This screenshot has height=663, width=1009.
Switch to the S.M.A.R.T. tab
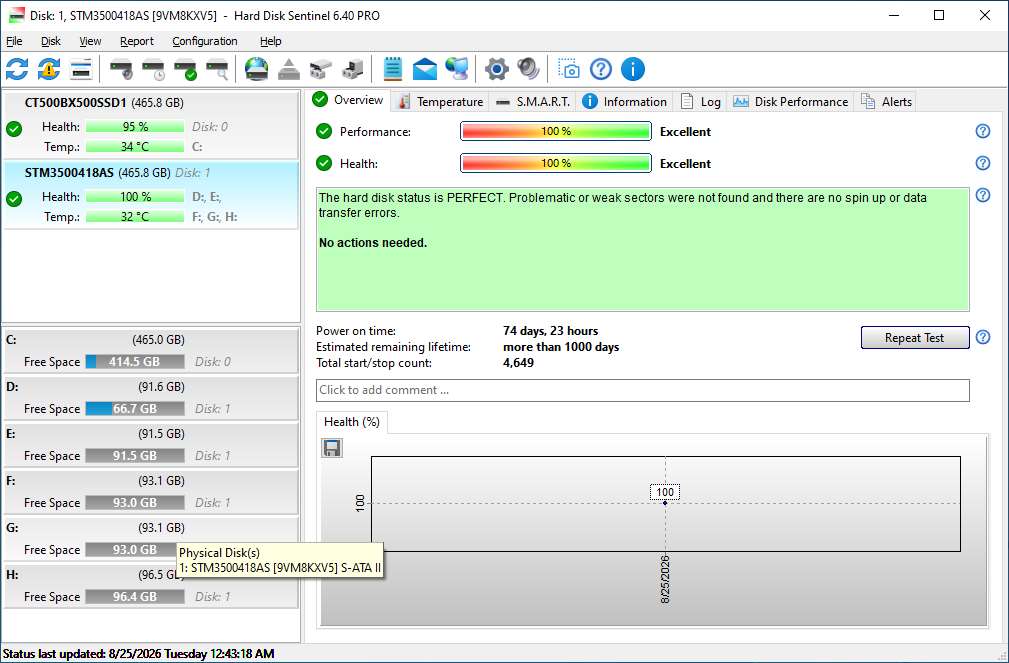point(533,102)
